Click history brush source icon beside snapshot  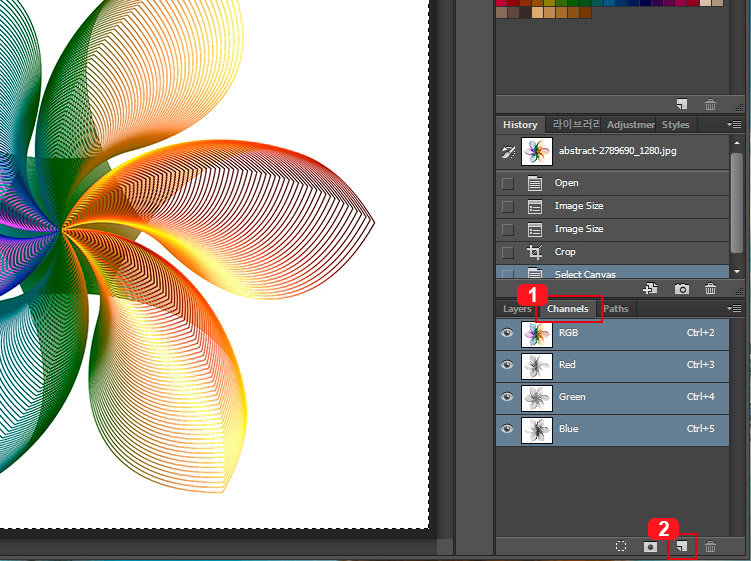pyautogui.click(x=508, y=152)
